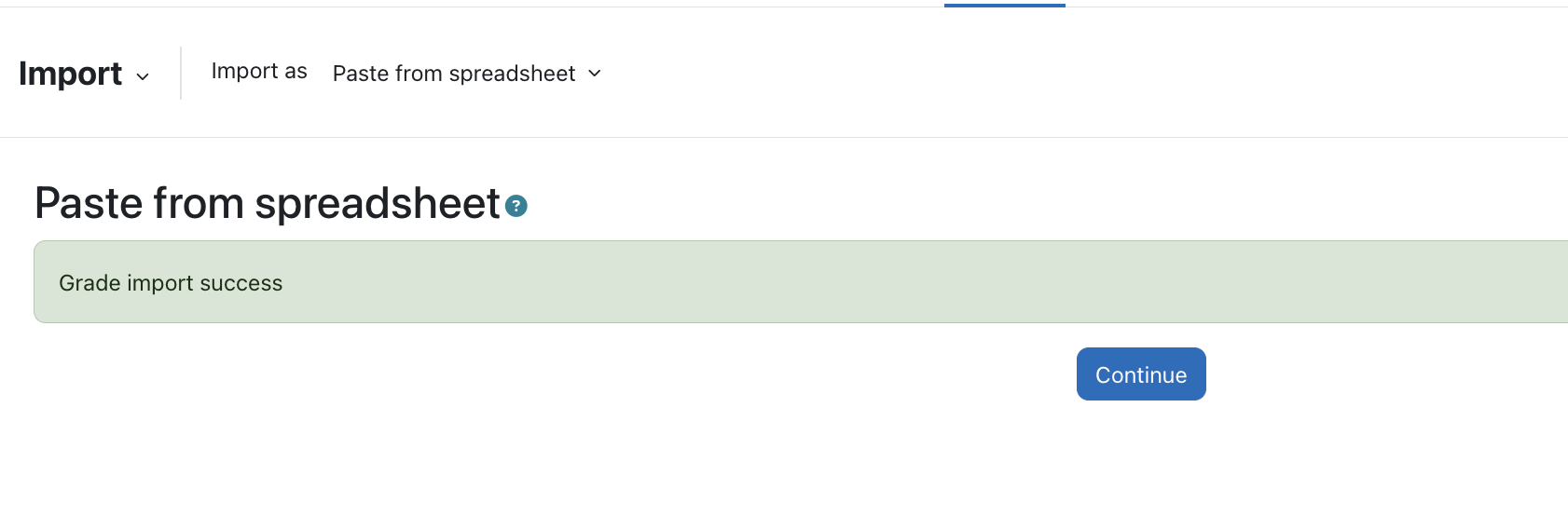Click the word success in the green alert

click(x=241, y=283)
